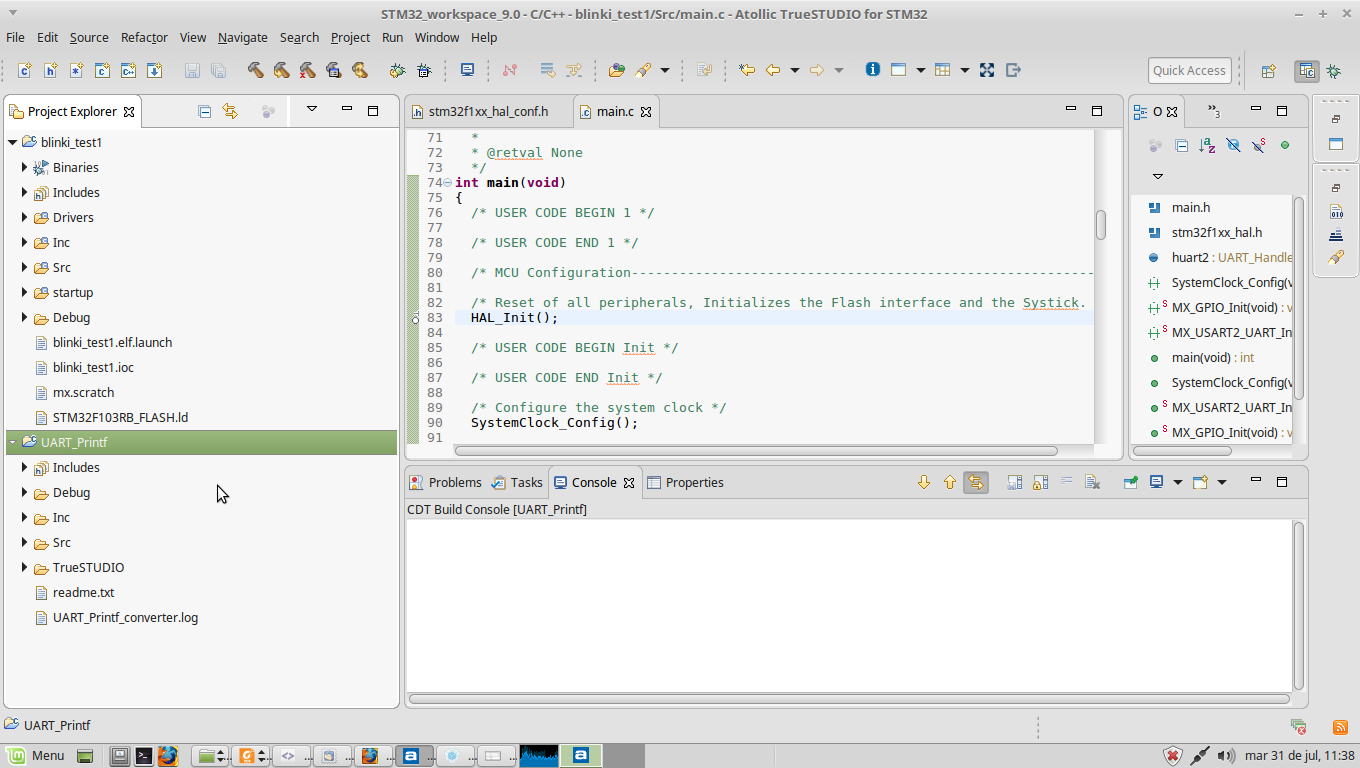Click the fullscreen arrows toolbar icon
Image resolution: width=1360 pixels, height=768 pixels.
(x=987, y=70)
